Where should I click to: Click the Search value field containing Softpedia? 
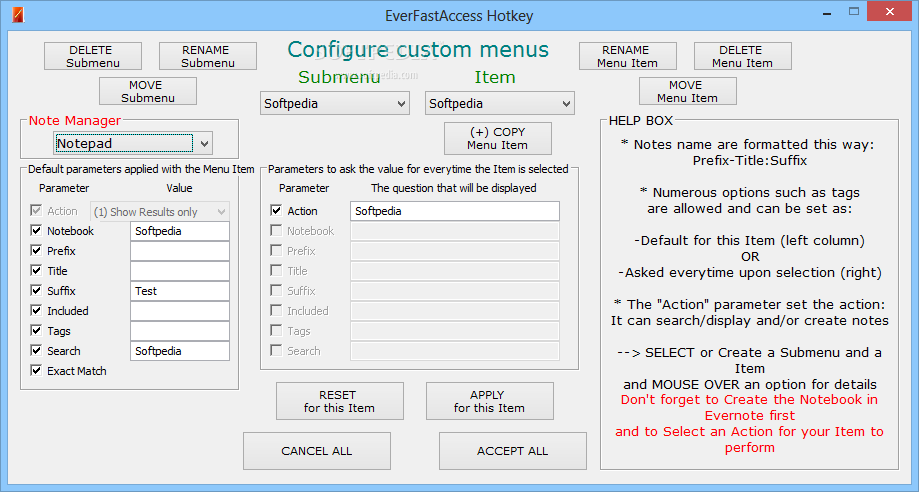point(180,351)
